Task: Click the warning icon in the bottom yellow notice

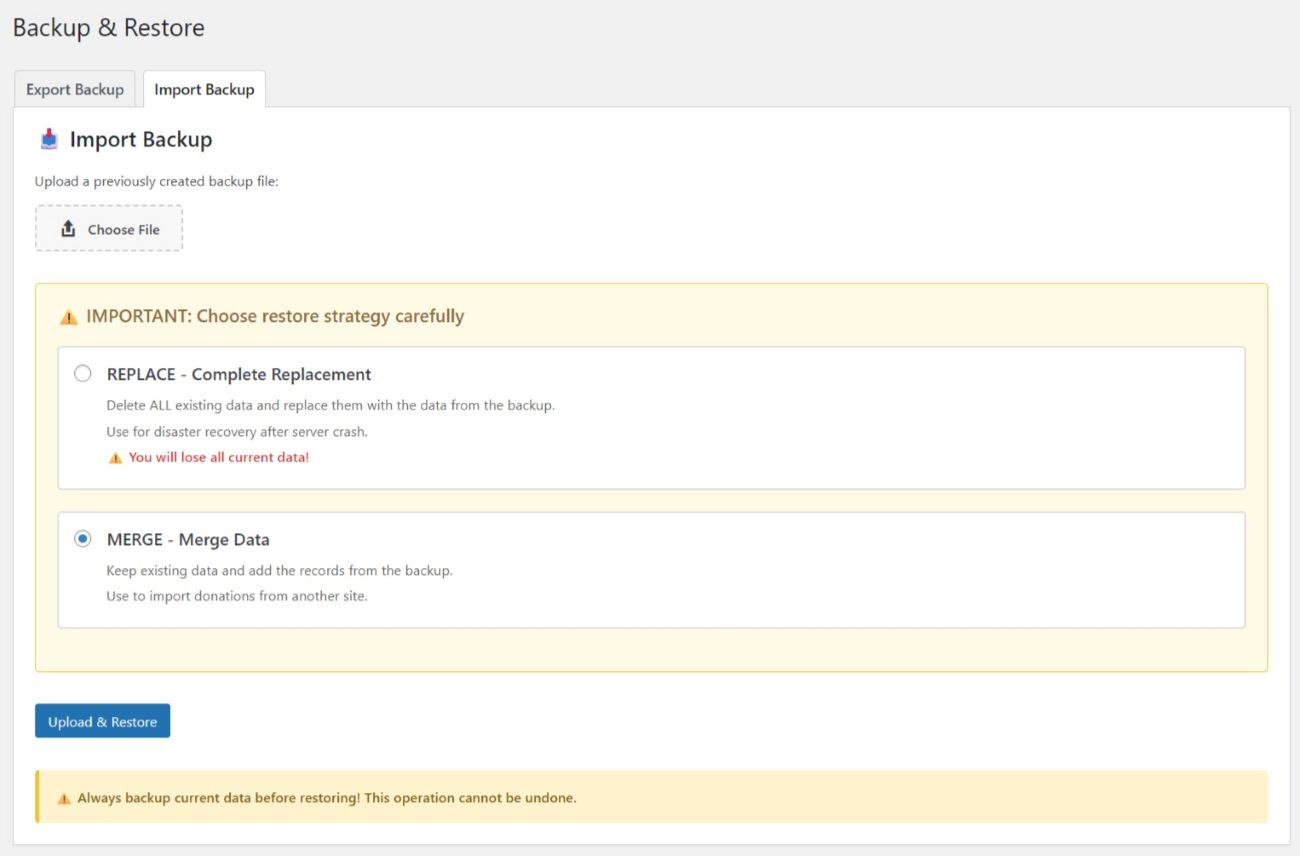Action: tap(64, 797)
